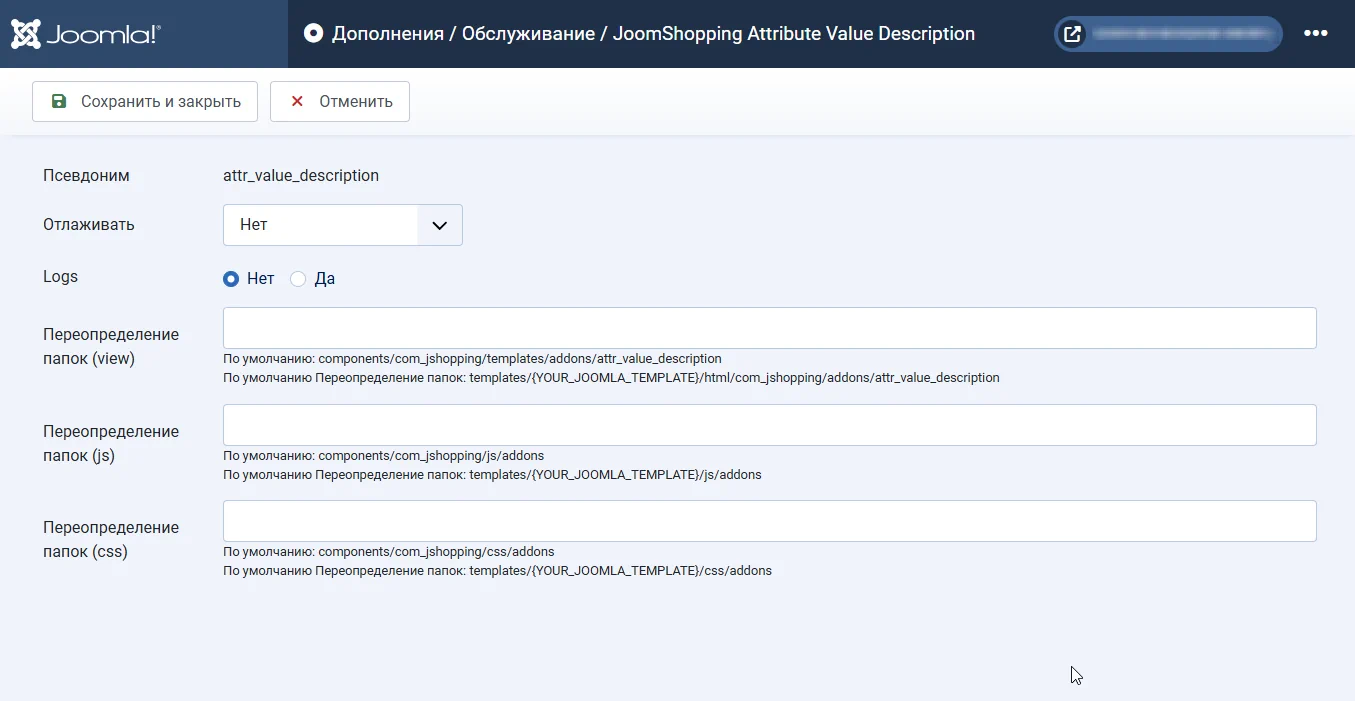Open the blurred site-name button

[1168, 34]
